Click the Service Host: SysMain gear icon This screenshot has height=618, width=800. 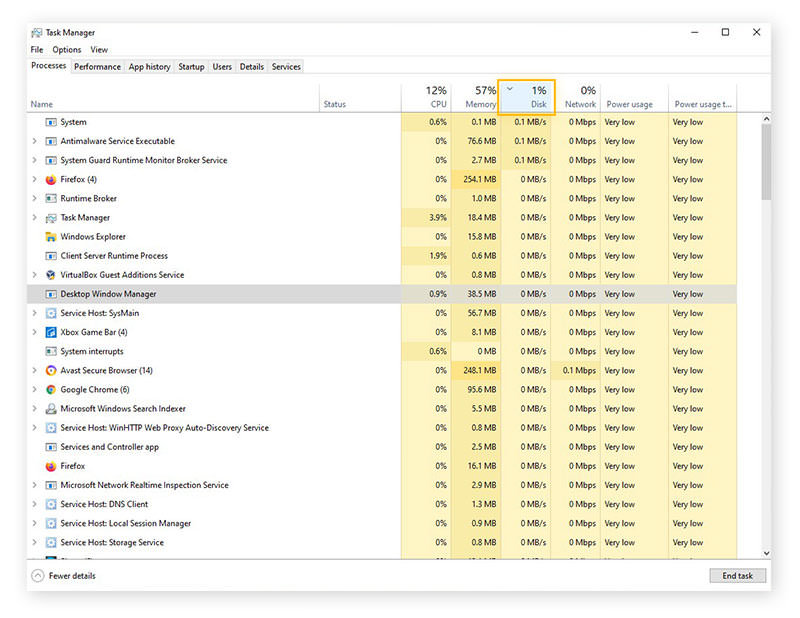pos(51,313)
